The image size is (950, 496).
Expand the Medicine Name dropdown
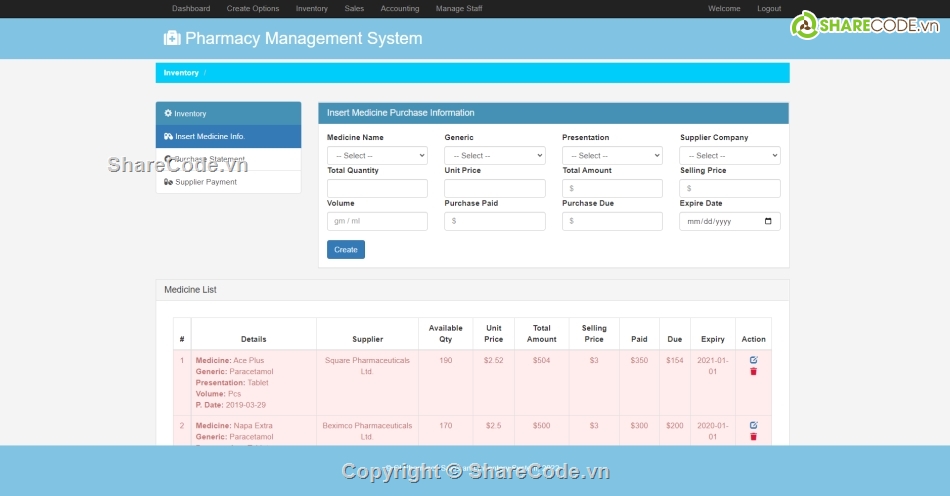click(377, 156)
